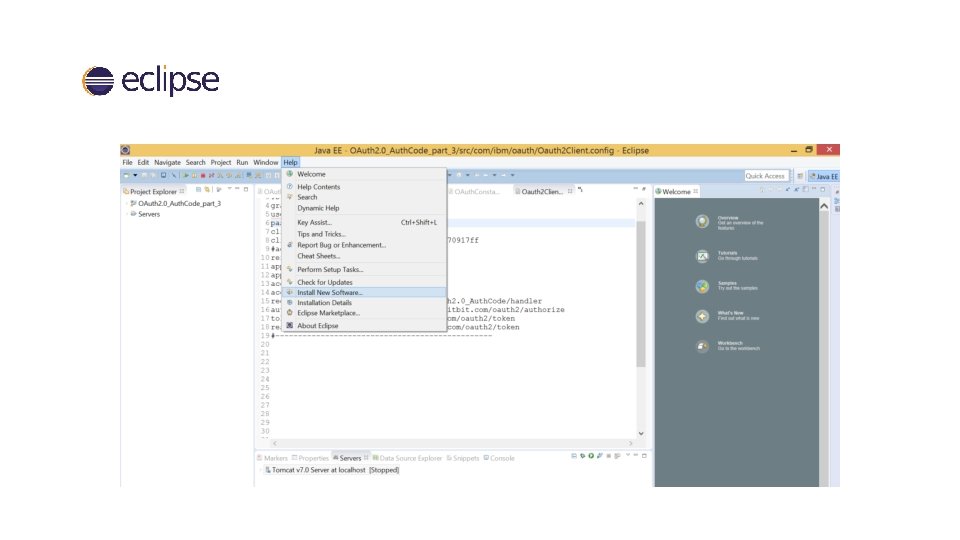Open the Help menu Welcome entry

click(364, 174)
